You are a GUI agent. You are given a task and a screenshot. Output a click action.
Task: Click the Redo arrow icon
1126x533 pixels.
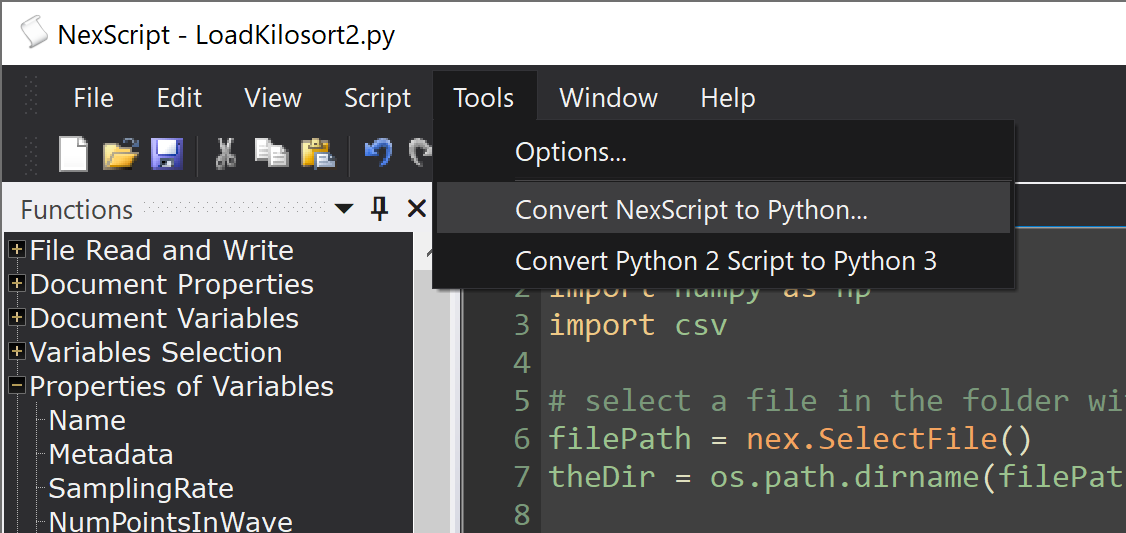click(420, 154)
